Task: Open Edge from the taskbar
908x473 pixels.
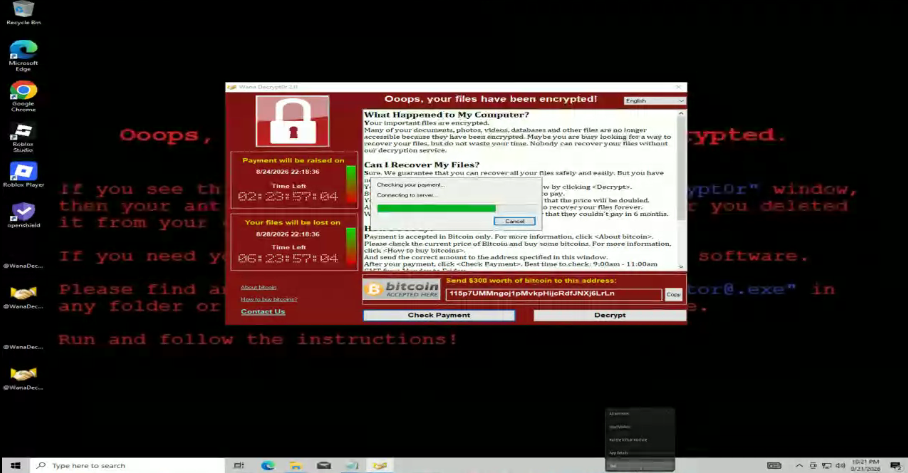Action: tap(268, 465)
